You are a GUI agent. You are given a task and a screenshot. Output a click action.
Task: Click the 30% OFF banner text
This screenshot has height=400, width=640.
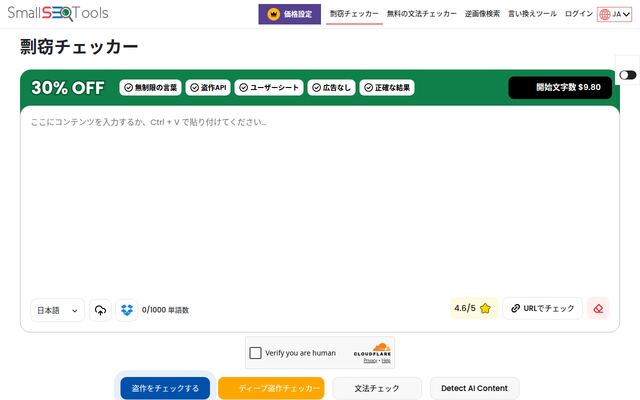(x=68, y=88)
